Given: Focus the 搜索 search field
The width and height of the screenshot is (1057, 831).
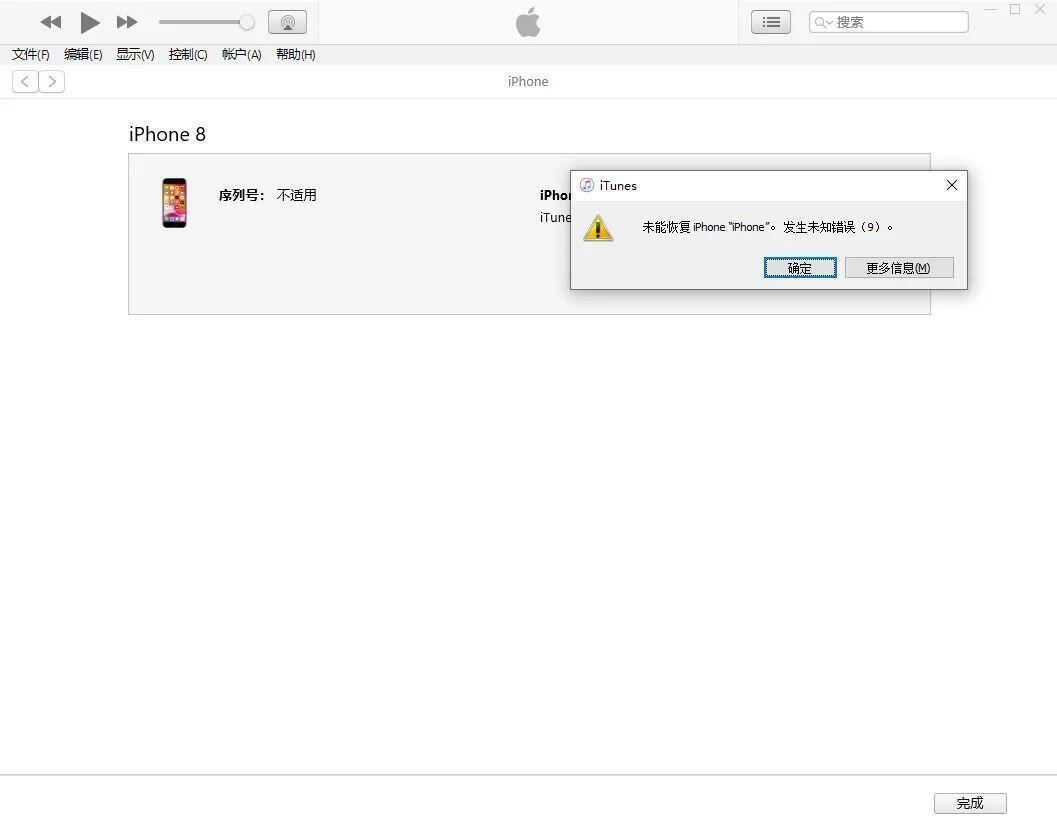Looking at the screenshot, I should 888,22.
